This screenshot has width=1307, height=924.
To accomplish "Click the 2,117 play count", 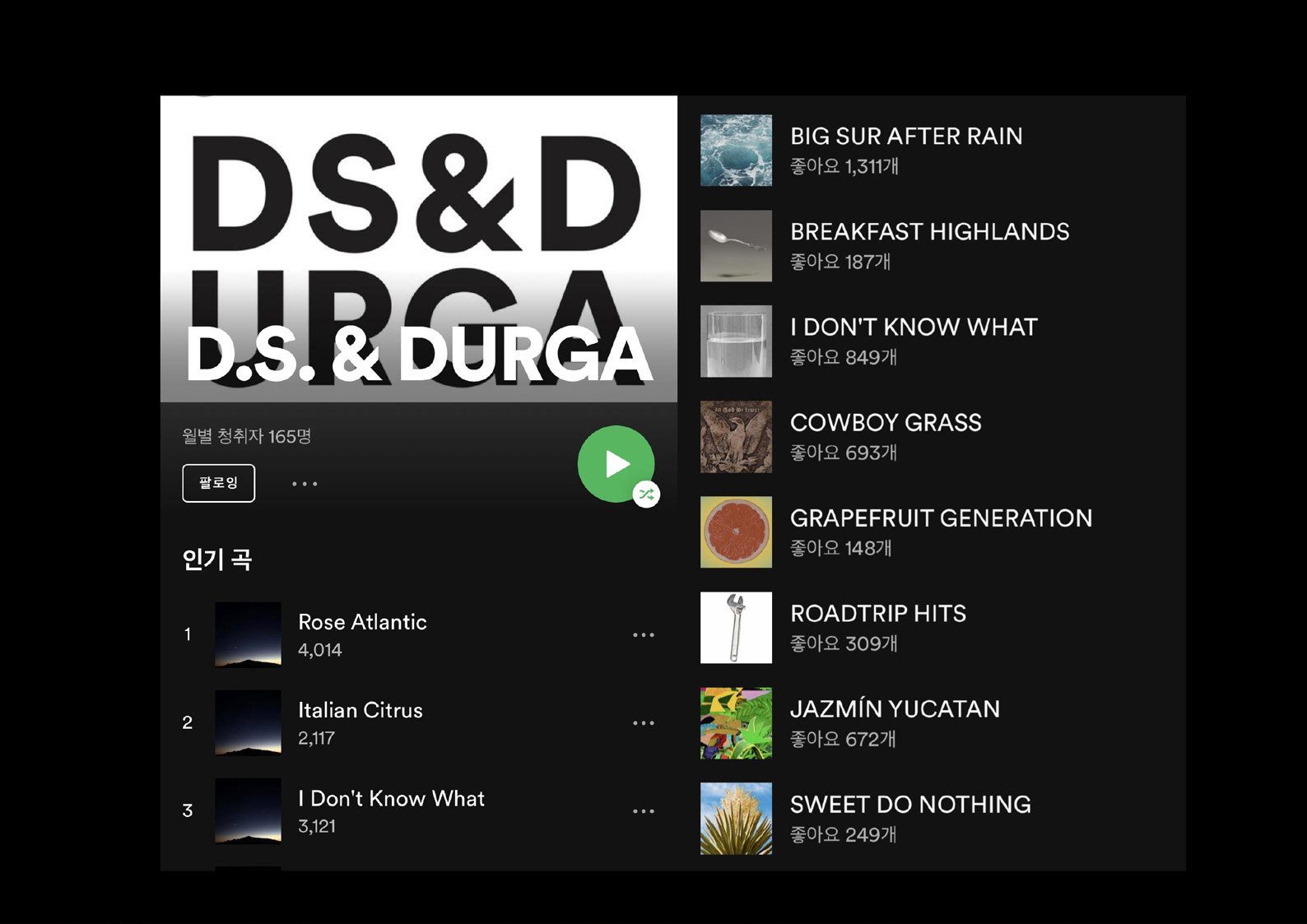I will pyautogui.click(x=317, y=738).
